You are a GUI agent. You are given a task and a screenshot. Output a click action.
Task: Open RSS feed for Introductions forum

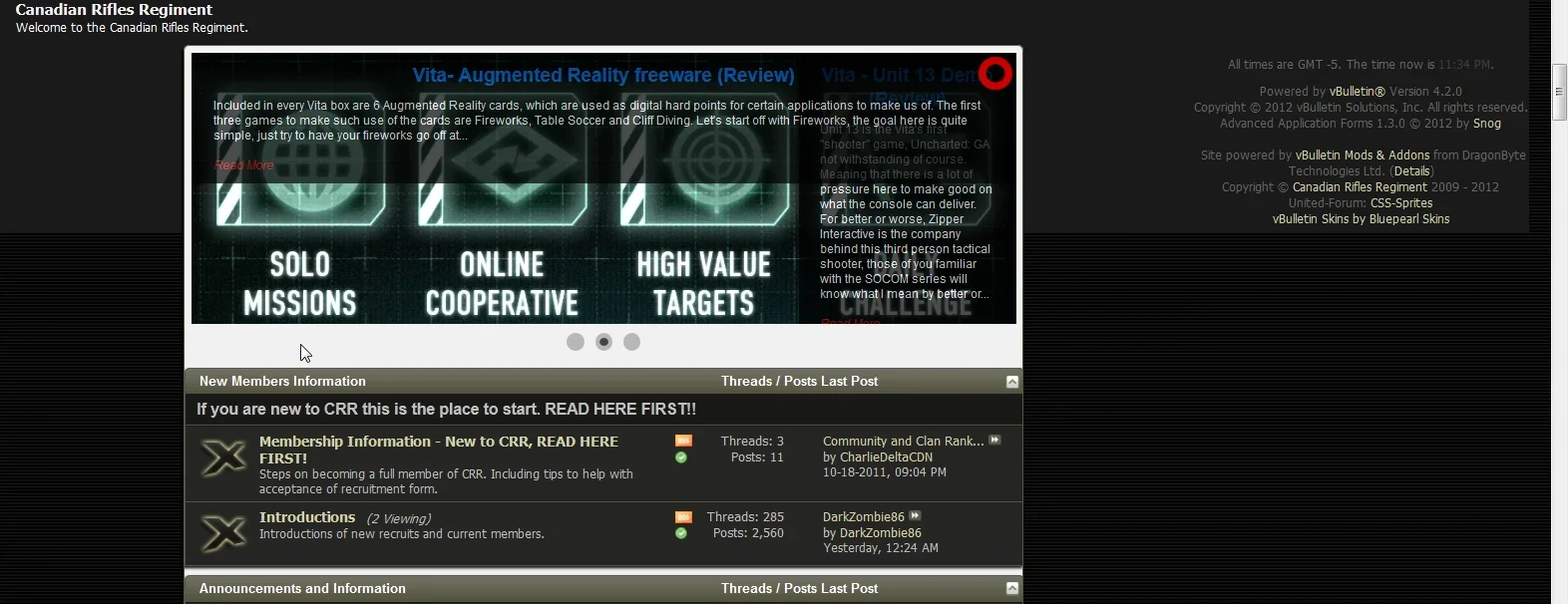pos(683,516)
